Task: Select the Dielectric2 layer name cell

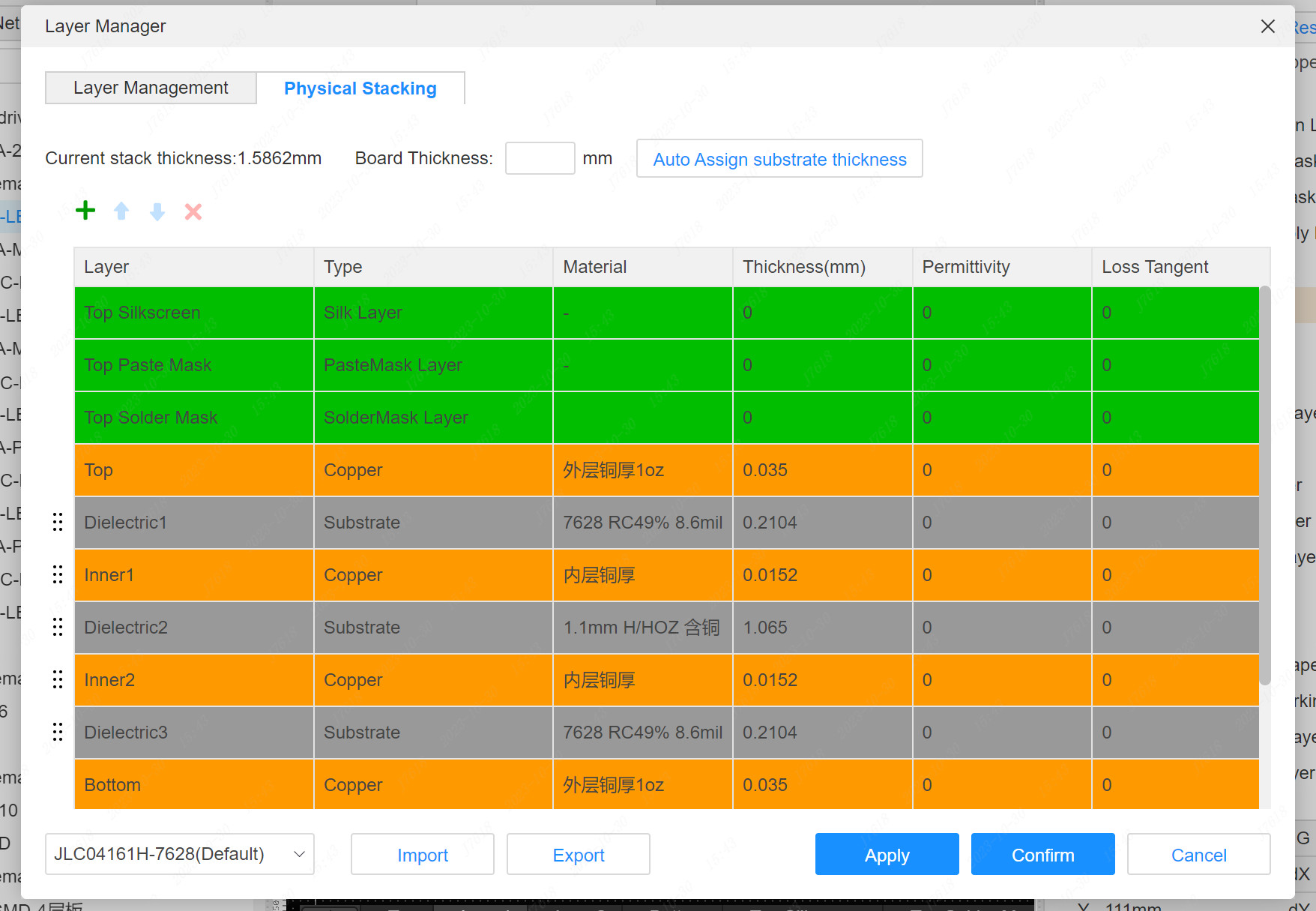Action: 194,628
